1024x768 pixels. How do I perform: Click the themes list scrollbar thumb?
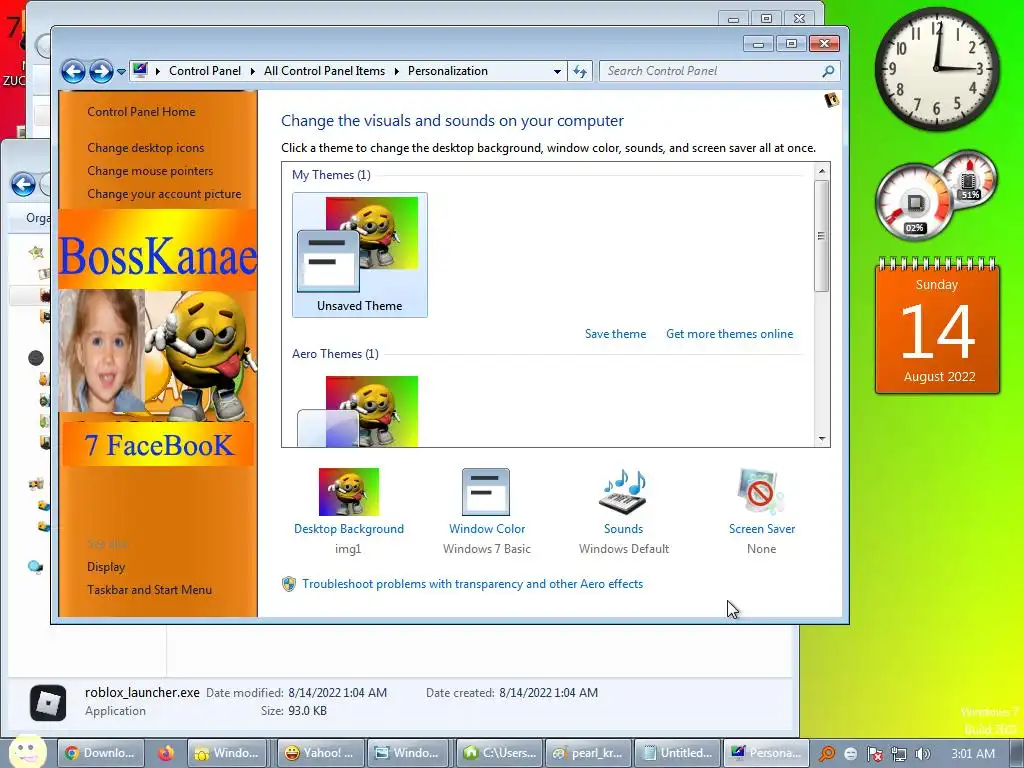[822, 236]
